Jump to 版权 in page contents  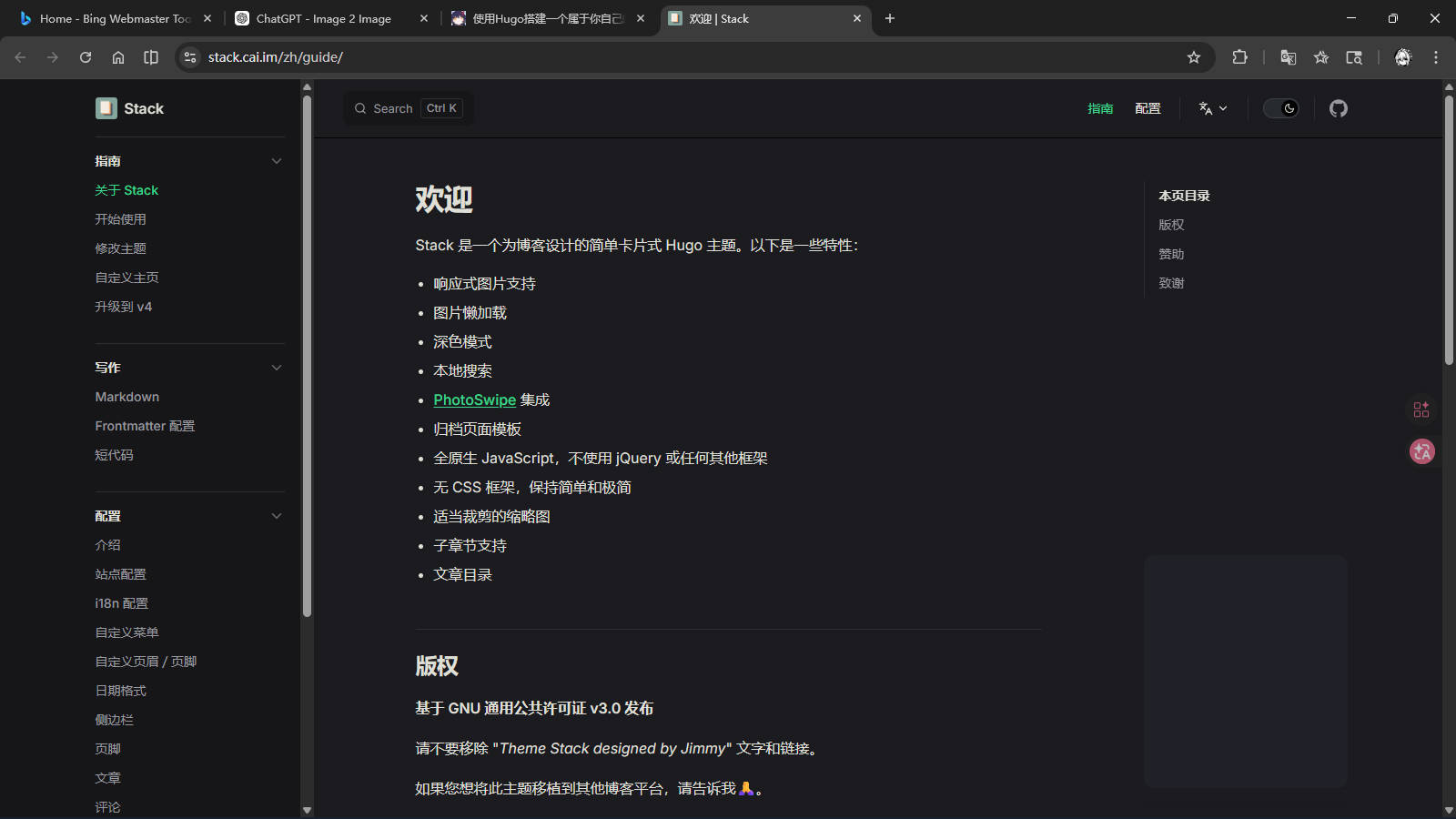click(1171, 225)
